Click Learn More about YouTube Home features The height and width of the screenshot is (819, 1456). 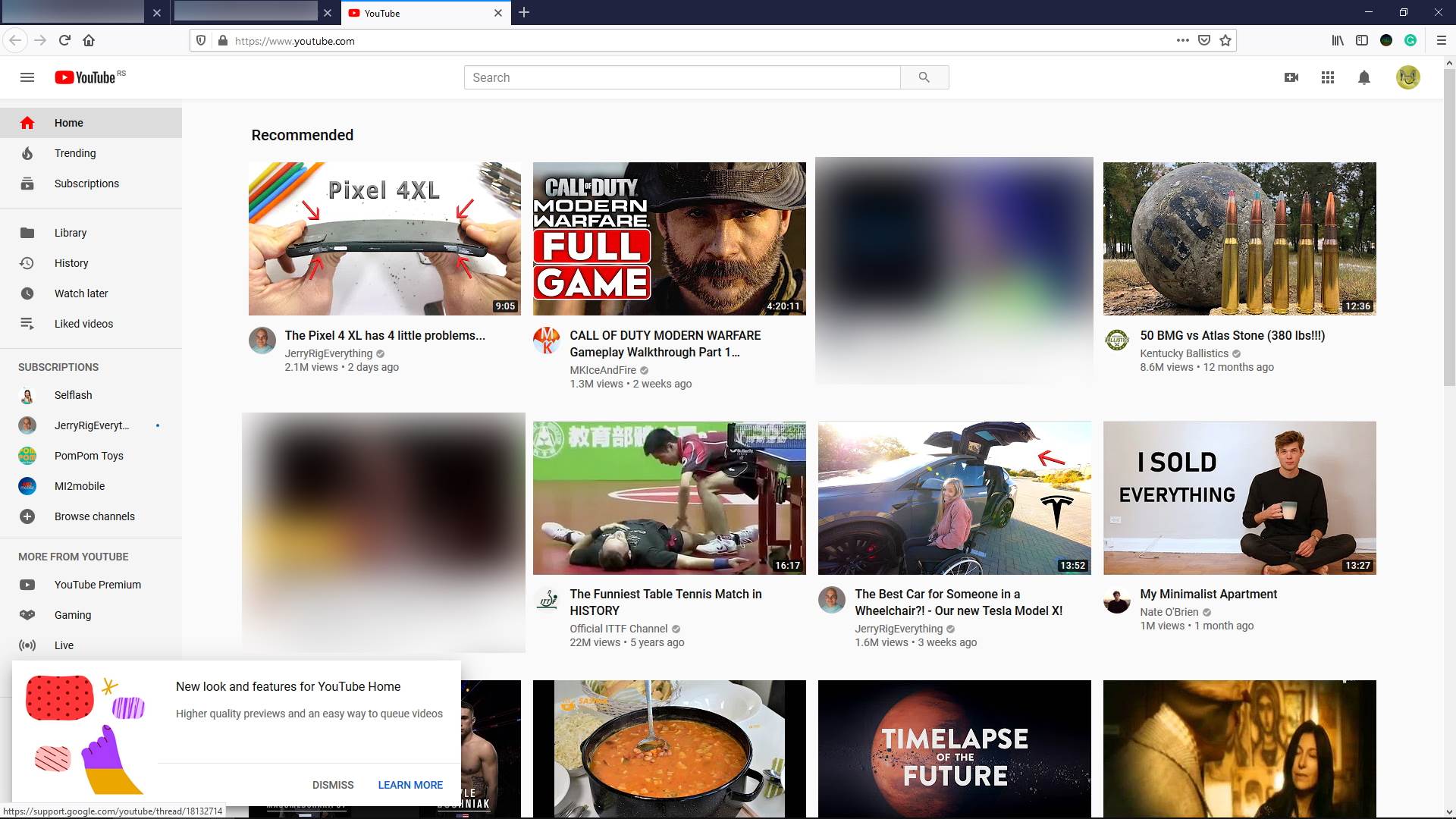(410, 785)
